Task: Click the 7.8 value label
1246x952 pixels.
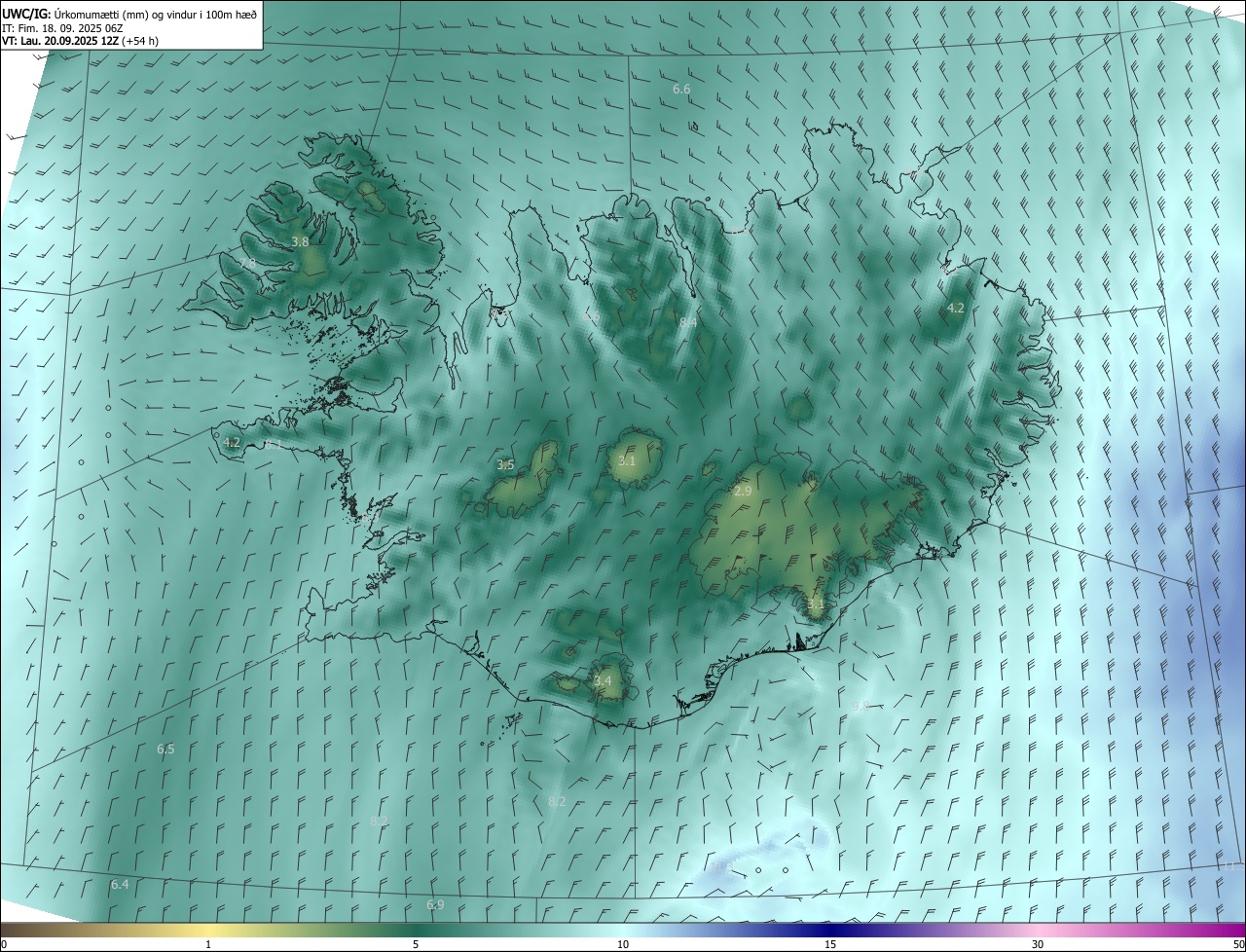Action: [x=247, y=264]
